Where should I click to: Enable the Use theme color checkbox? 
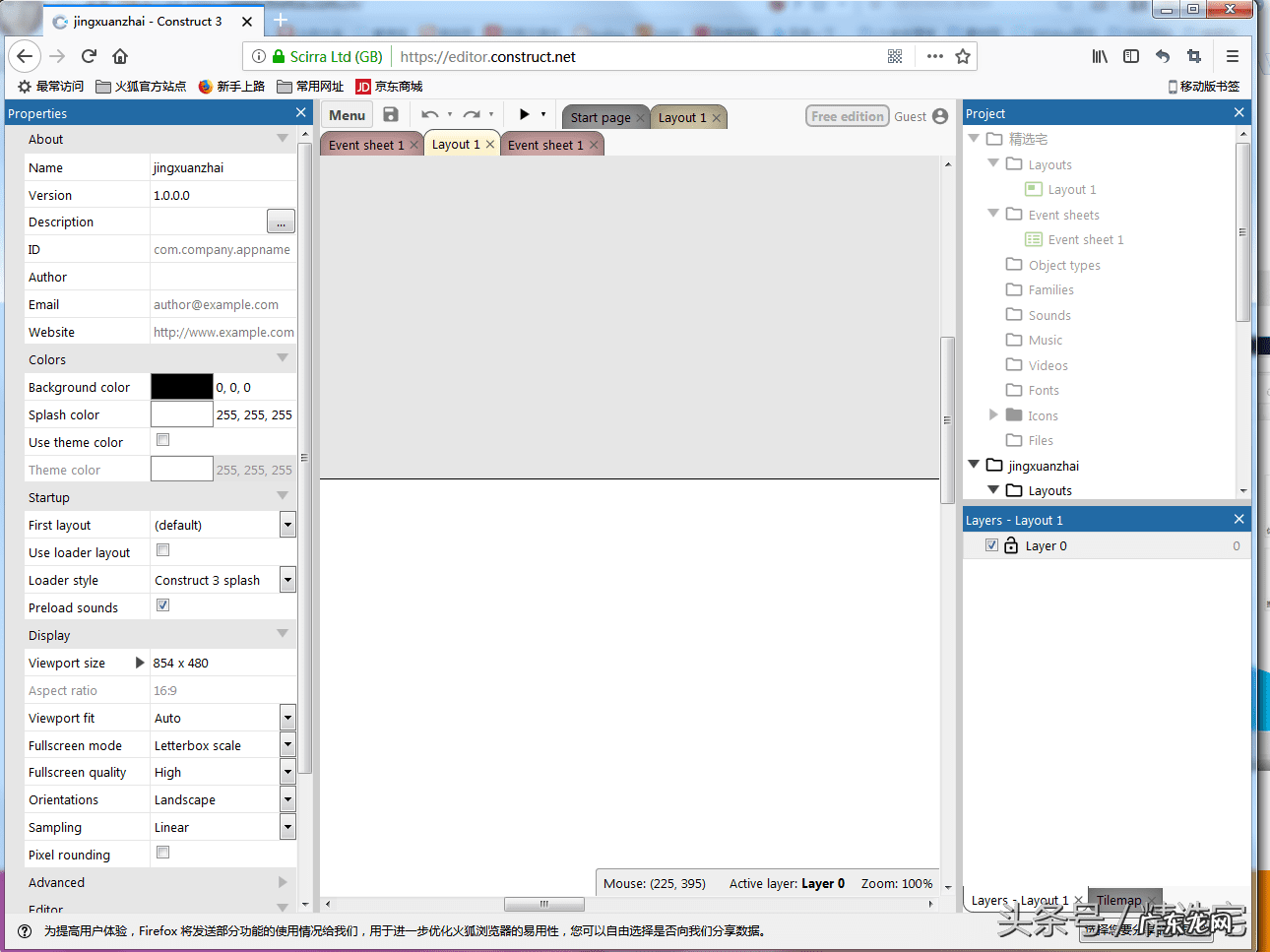(163, 440)
